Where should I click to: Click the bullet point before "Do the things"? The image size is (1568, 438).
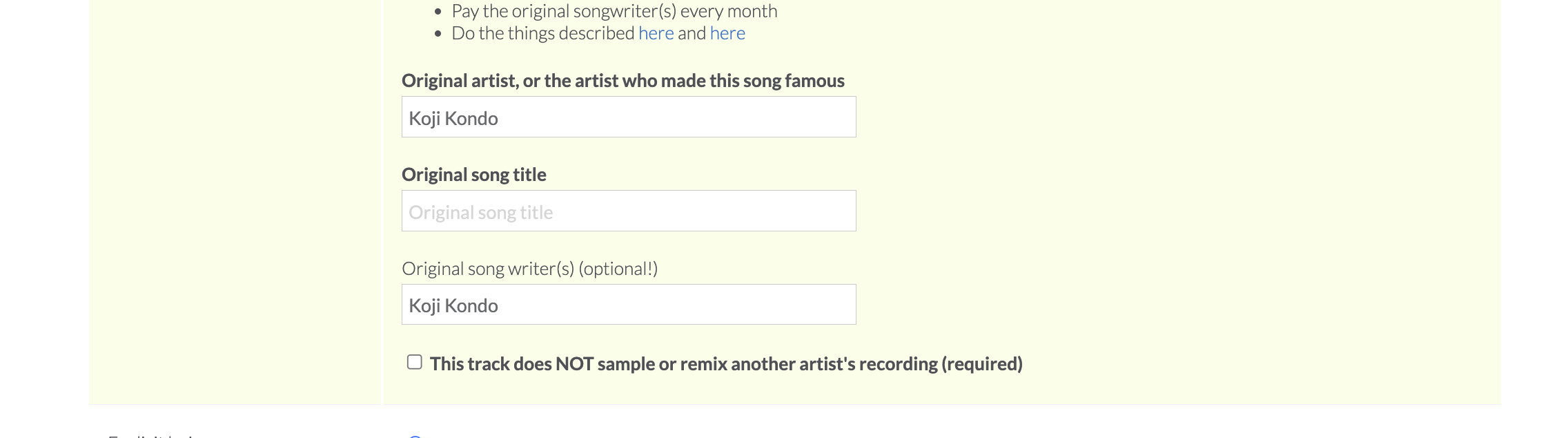click(x=438, y=34)
